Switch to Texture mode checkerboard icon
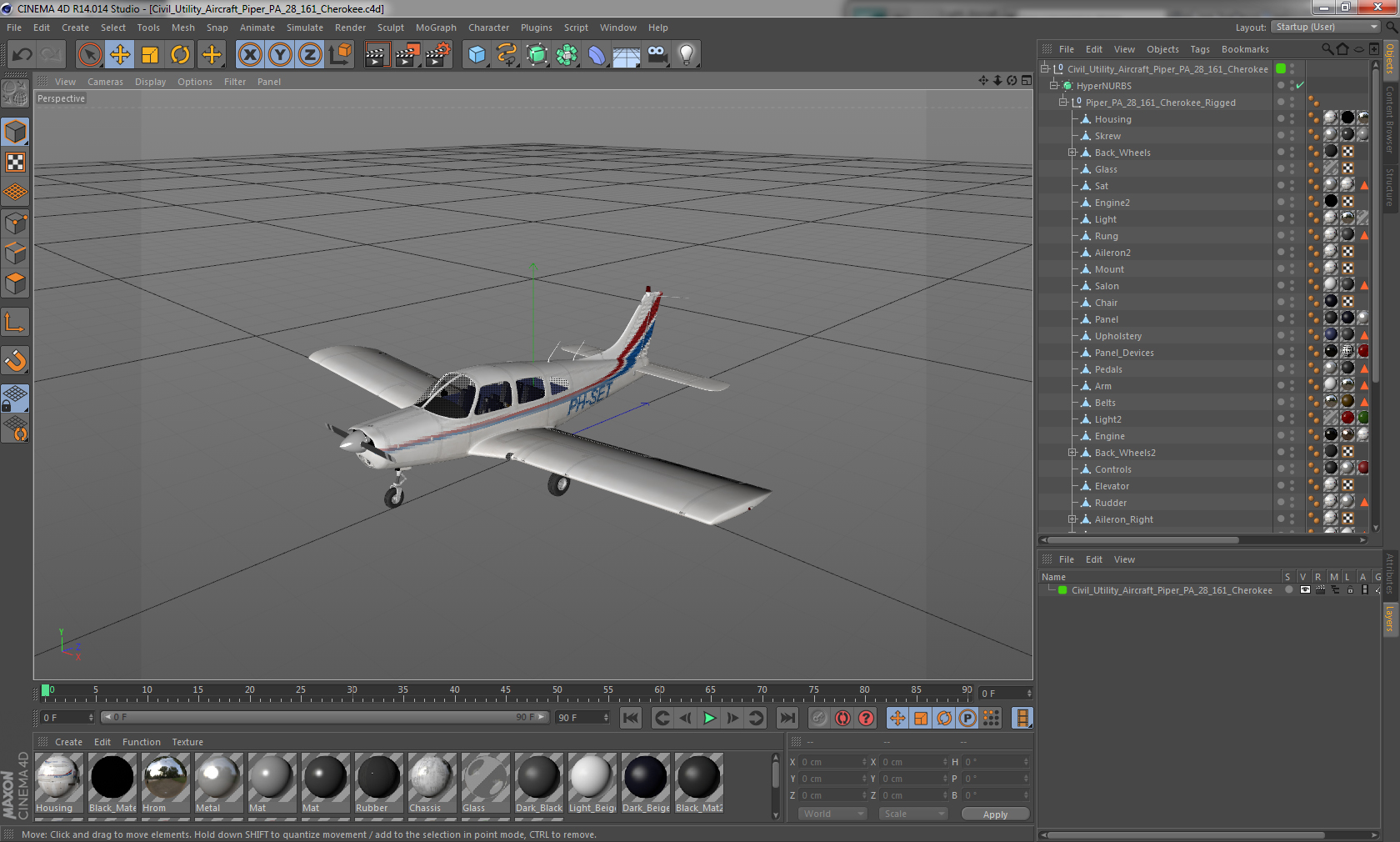This screenshot has width=1400, height=842. click(15, 163)
